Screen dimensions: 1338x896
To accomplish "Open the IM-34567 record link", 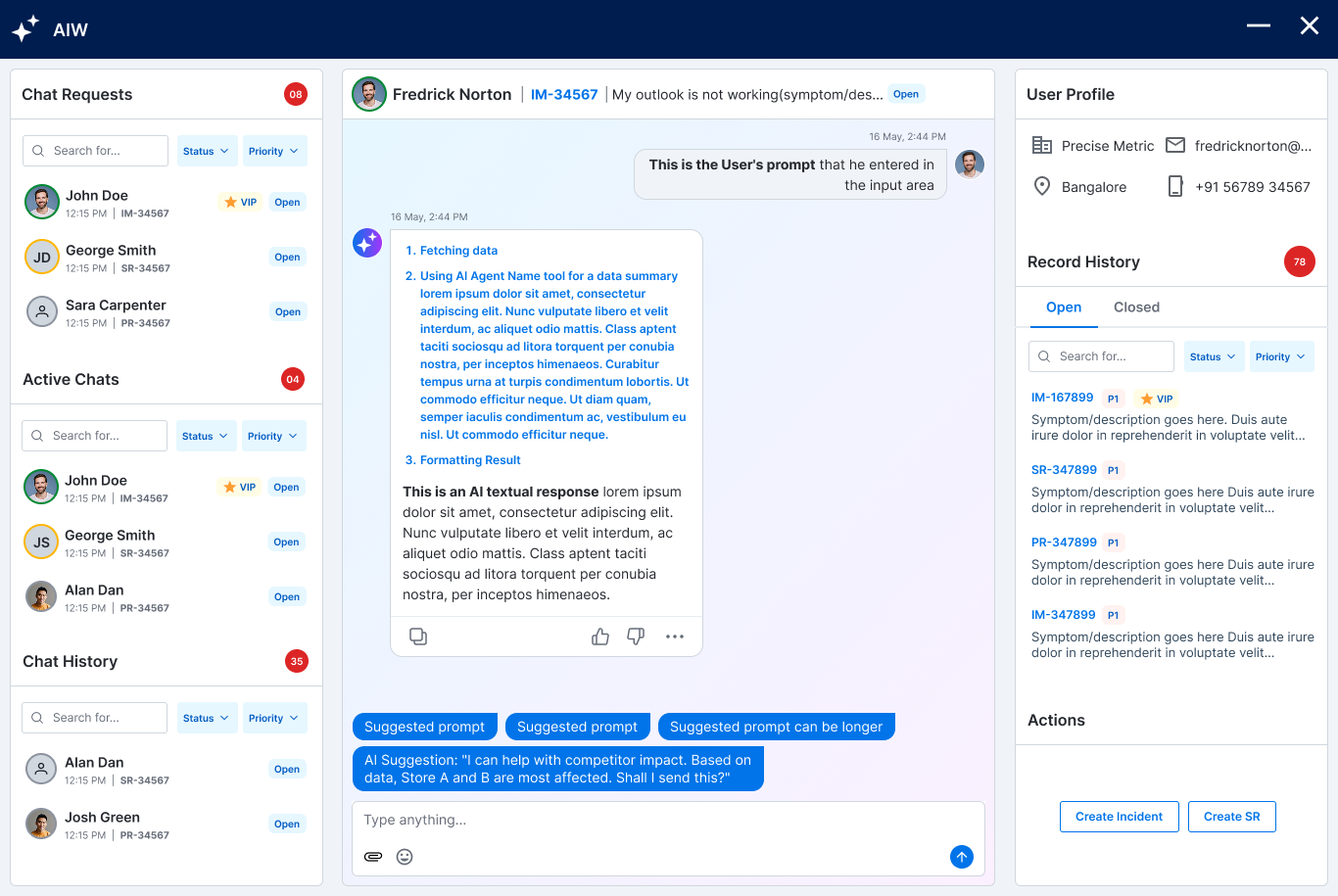I will click(x=564, y=93).
